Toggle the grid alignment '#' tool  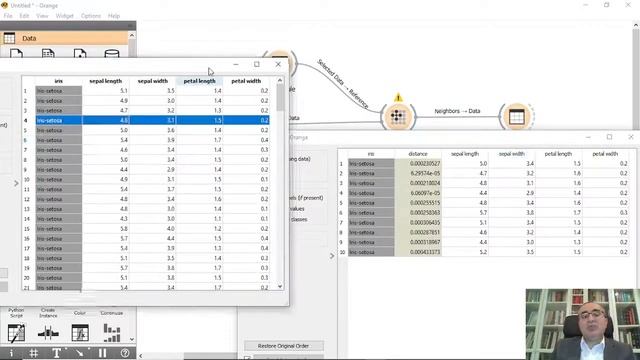(34, 353)
